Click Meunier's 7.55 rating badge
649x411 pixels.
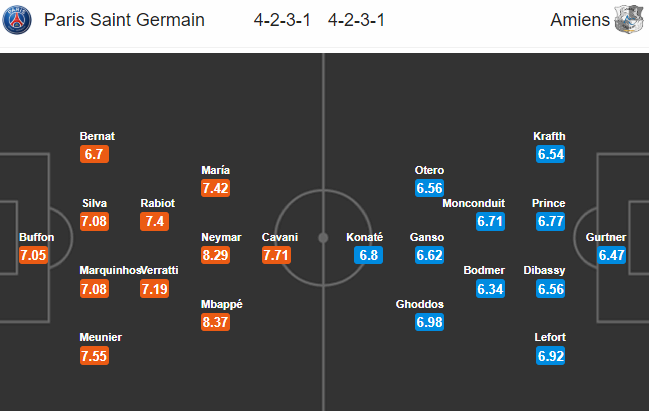point(94,356)
